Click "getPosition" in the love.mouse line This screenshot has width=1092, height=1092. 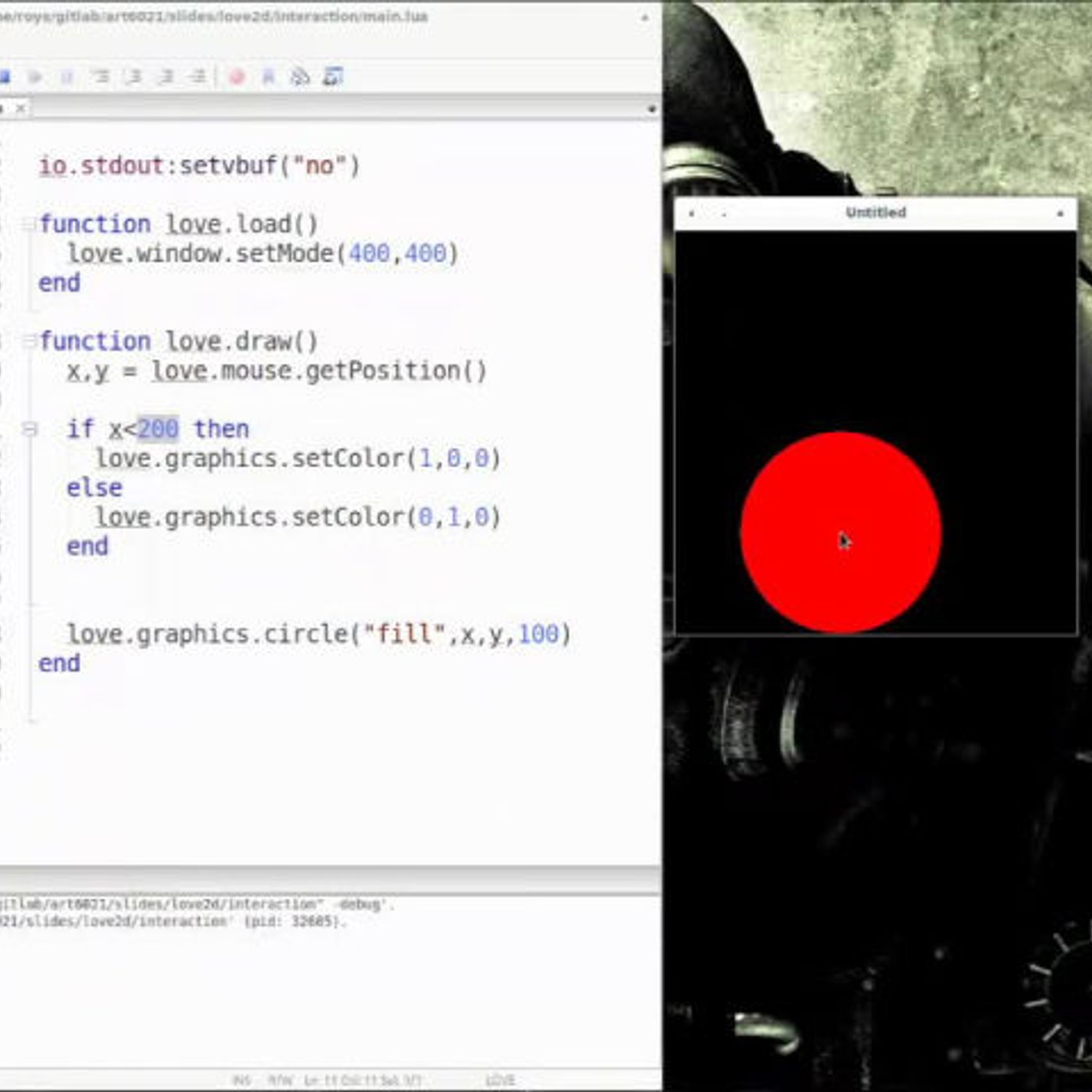tap(382, 370)
